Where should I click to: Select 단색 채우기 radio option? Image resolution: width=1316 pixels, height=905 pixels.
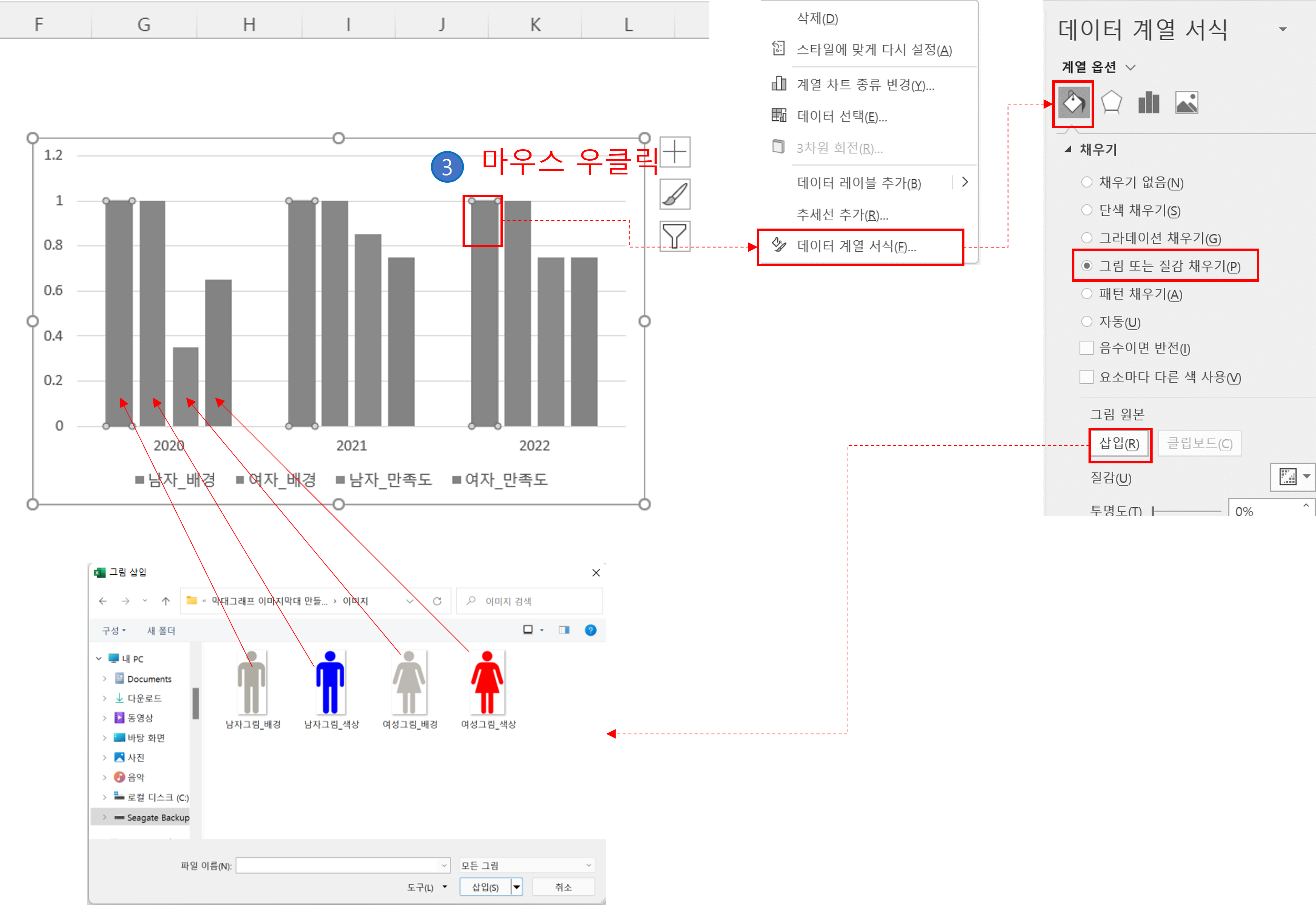point(1086,210)
